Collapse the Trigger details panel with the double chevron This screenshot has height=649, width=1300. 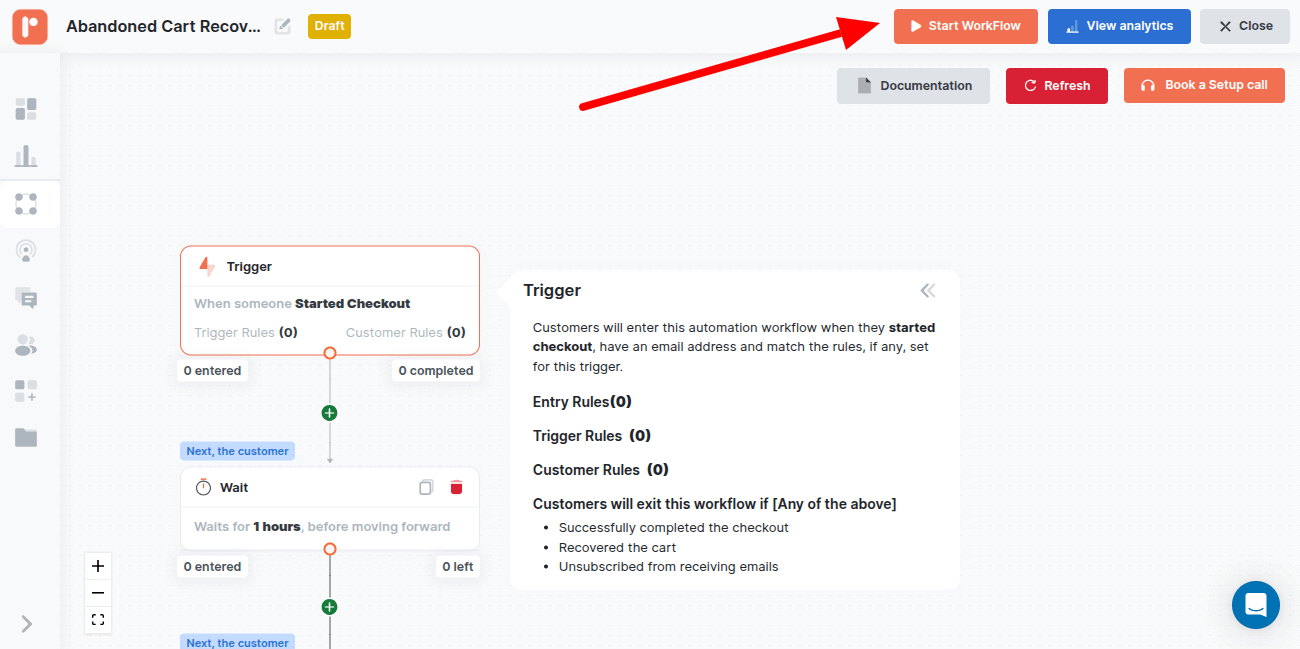click(928, 290)
